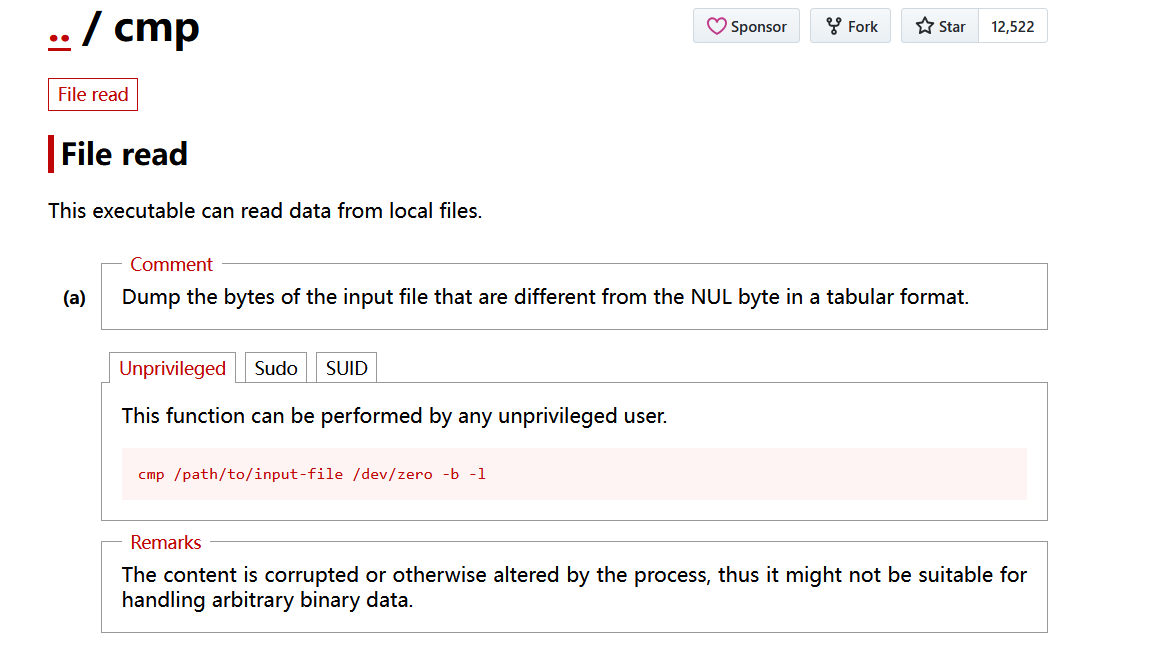
Task: Click the 'cmp' page title
Action: (156, 27)
